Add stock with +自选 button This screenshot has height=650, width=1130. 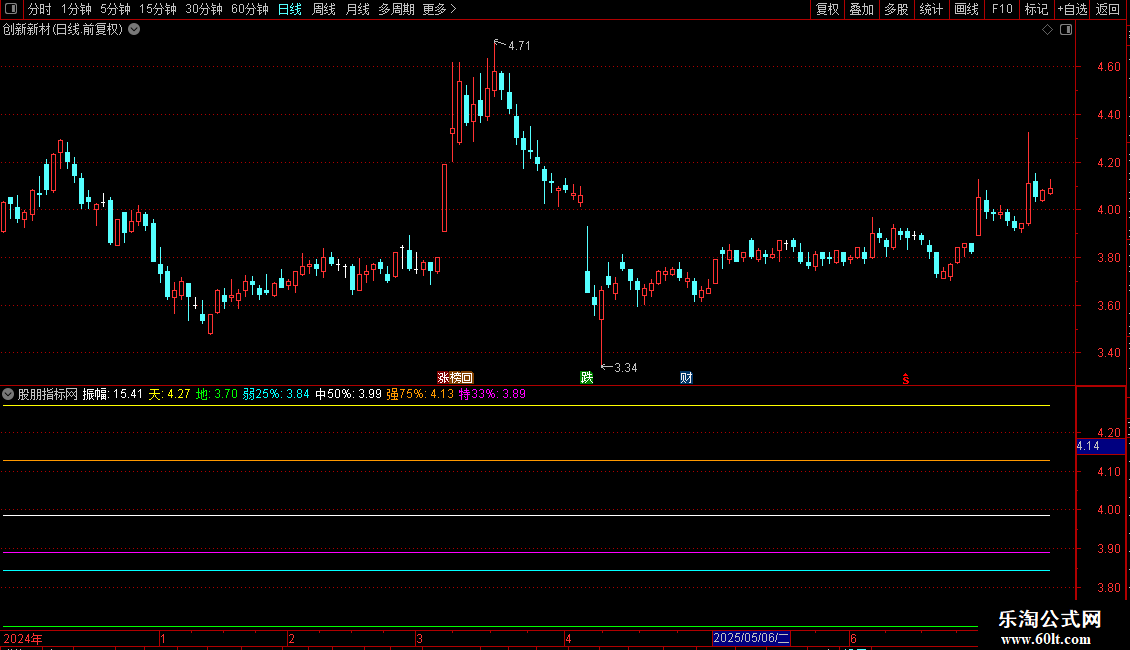1072,9
